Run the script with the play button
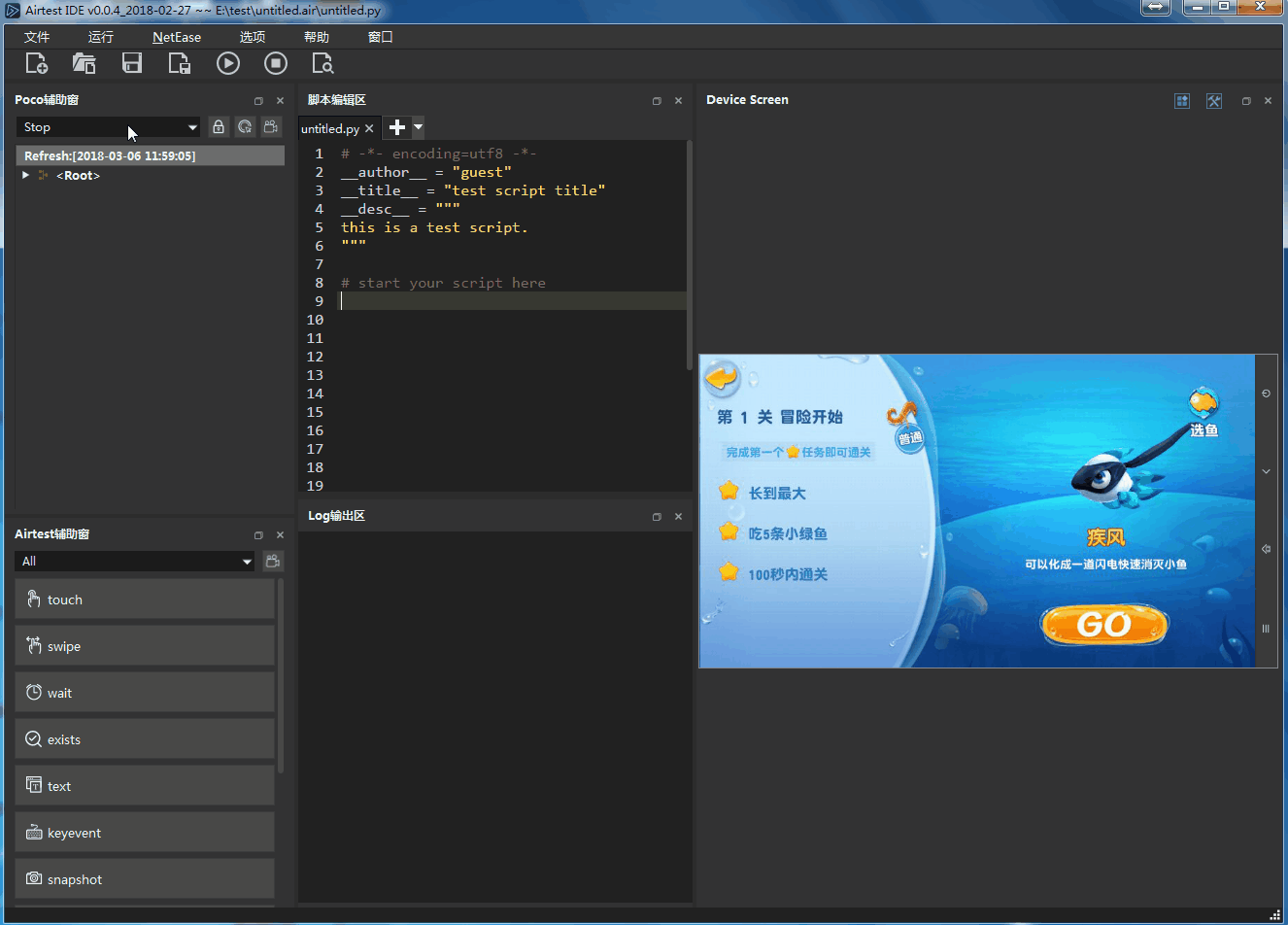Screen dimensions: 1288x925 click(x=228, y=63)
